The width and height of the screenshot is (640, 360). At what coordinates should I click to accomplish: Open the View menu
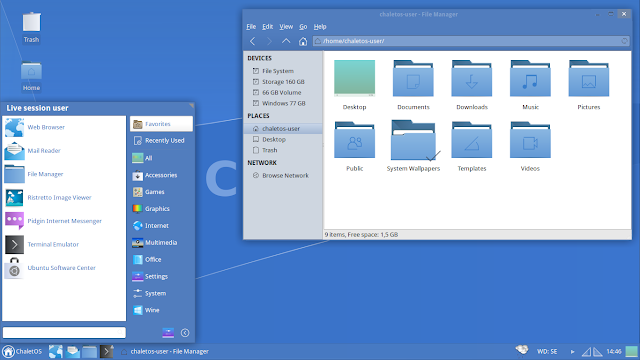click(x=286, y=27)
